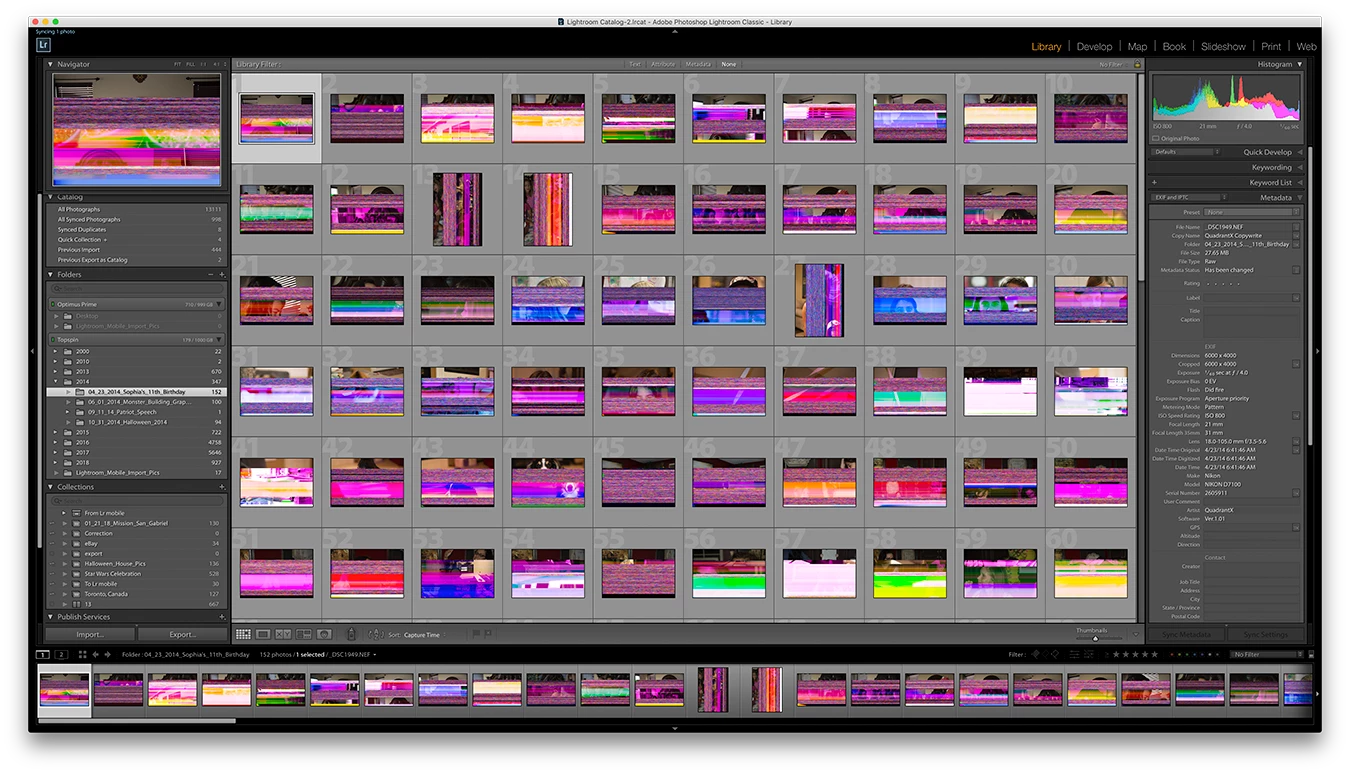Go forward to next source arrow

point(107,655)
